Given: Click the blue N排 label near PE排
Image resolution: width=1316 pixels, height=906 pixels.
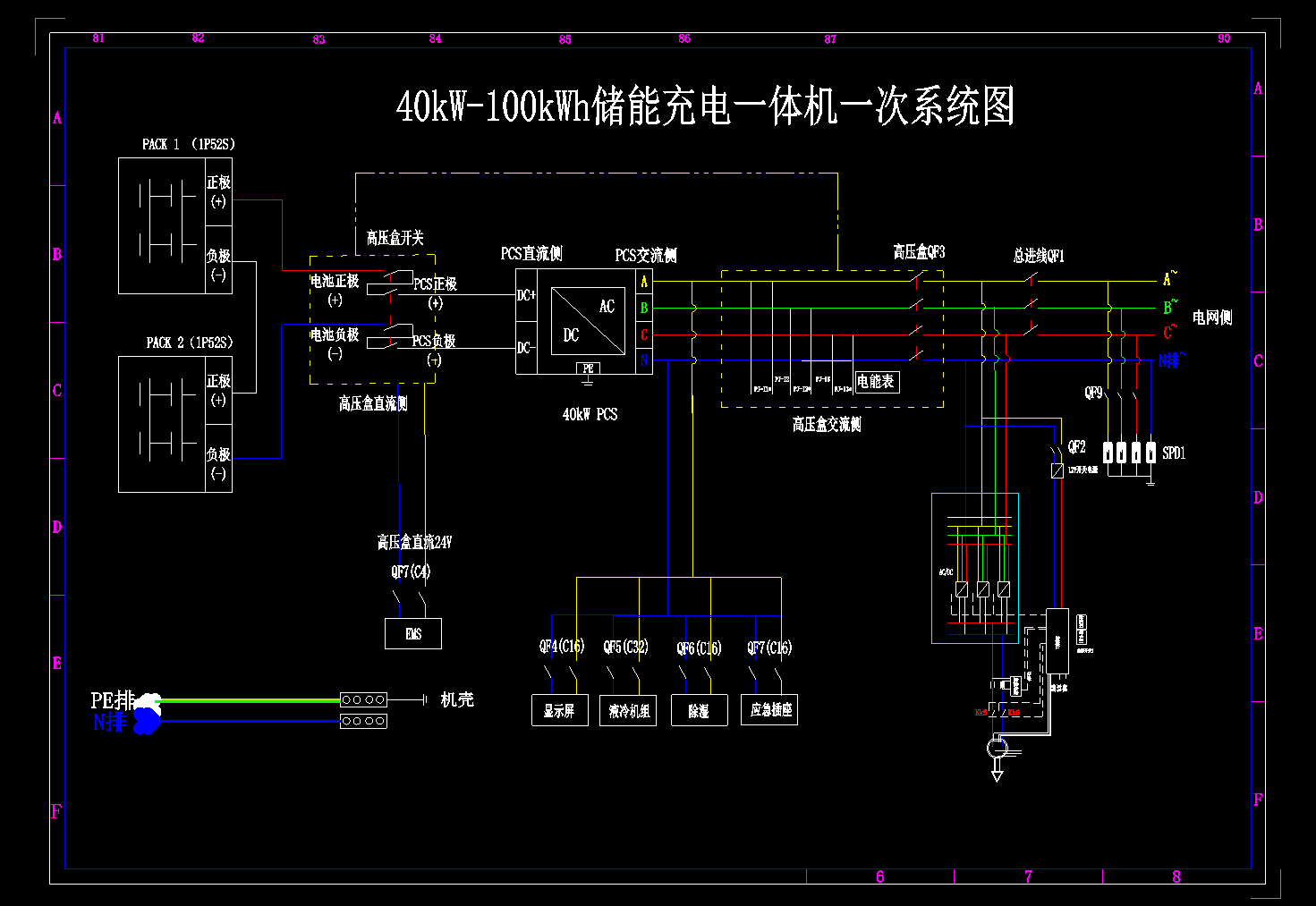Looking at the screenshot, I should [110, 722].
